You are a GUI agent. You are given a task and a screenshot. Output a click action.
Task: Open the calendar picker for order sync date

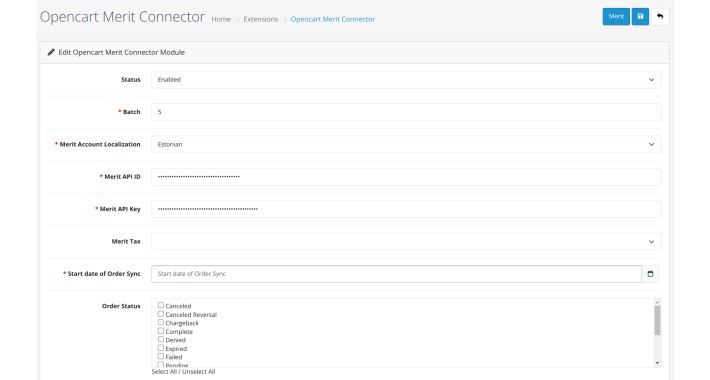[x=650, y=274]
